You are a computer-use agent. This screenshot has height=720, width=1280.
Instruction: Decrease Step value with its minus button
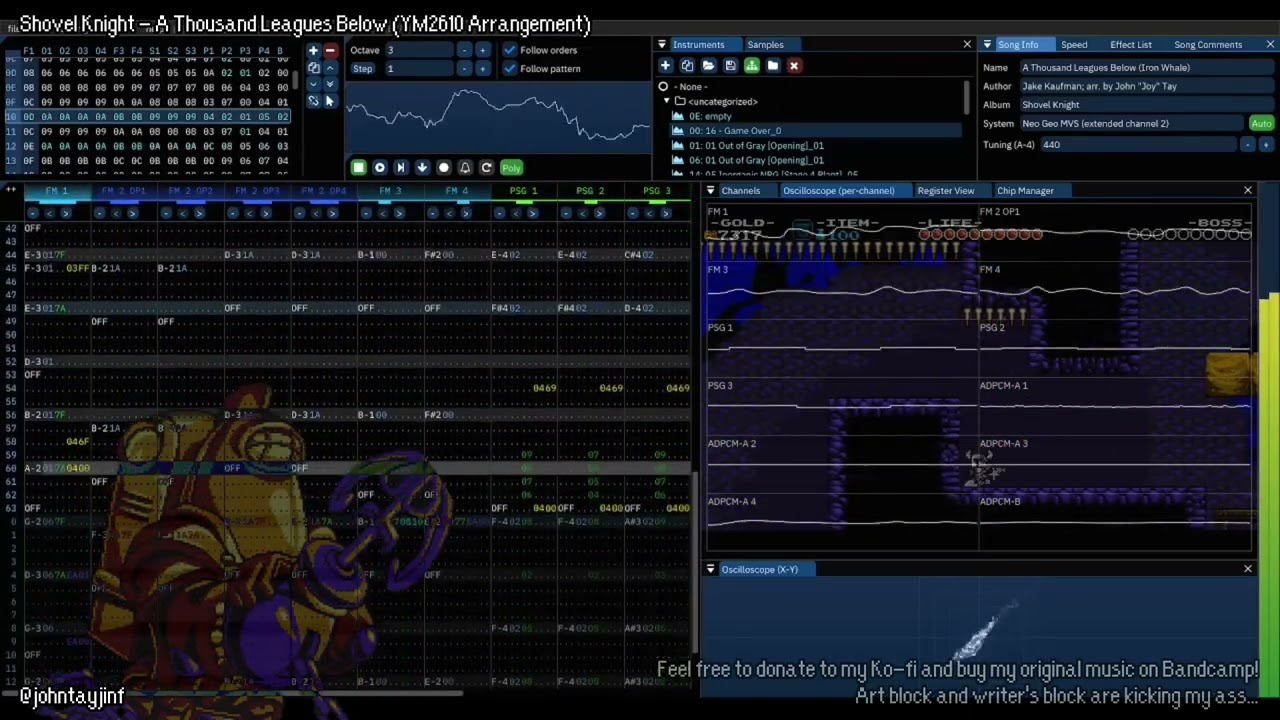pos(464,69)
